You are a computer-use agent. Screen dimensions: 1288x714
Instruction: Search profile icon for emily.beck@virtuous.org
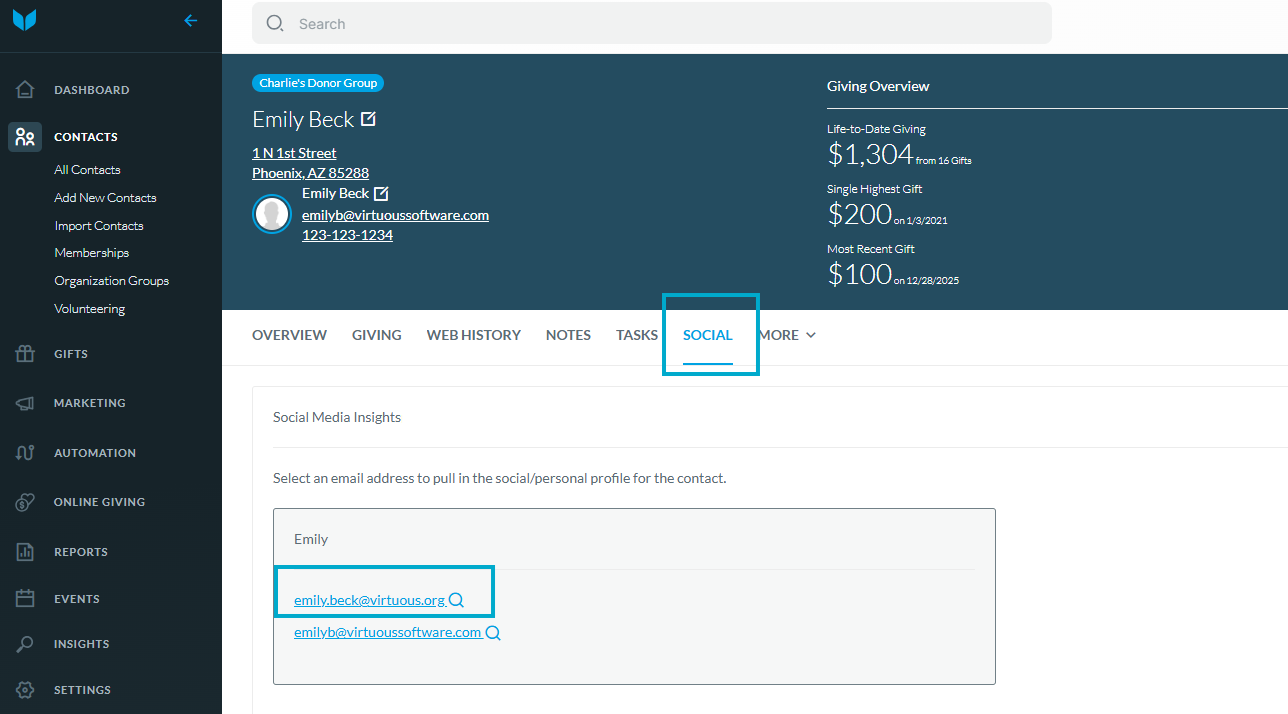[x=456, y=600]
